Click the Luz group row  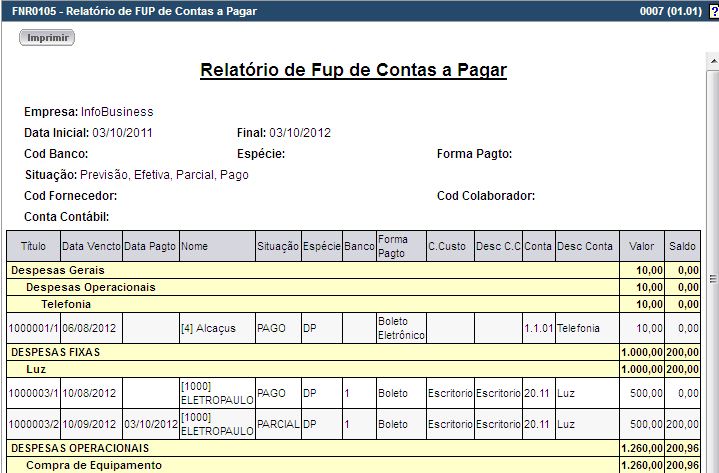point(36,369)
